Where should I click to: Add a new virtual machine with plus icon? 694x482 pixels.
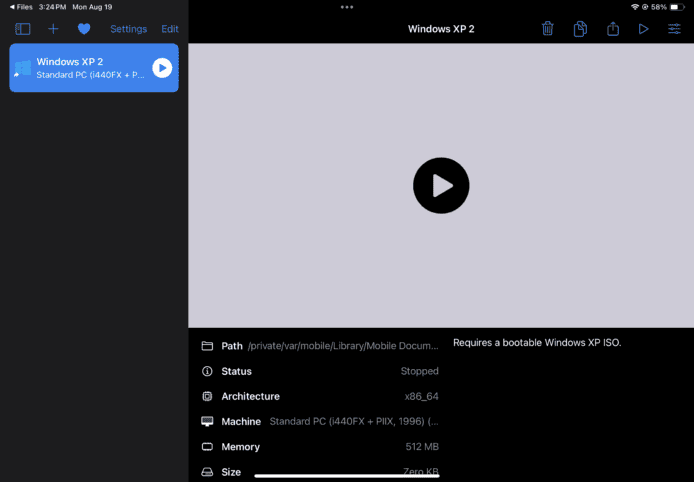(54, 29)
